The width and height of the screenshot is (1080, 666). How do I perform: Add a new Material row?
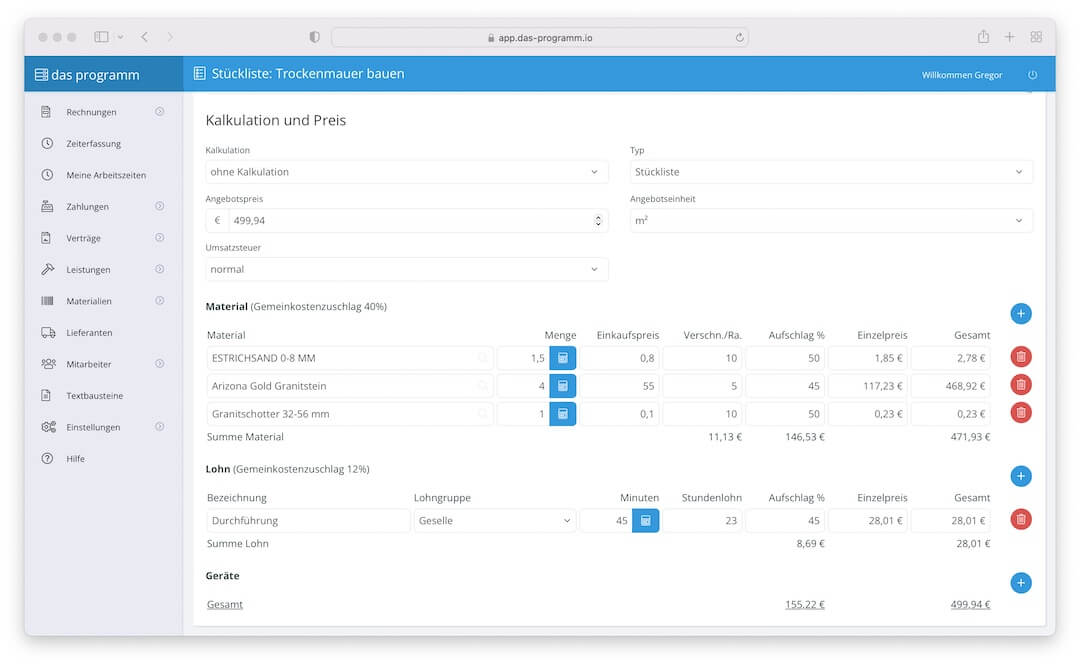tap(1021, 314)
